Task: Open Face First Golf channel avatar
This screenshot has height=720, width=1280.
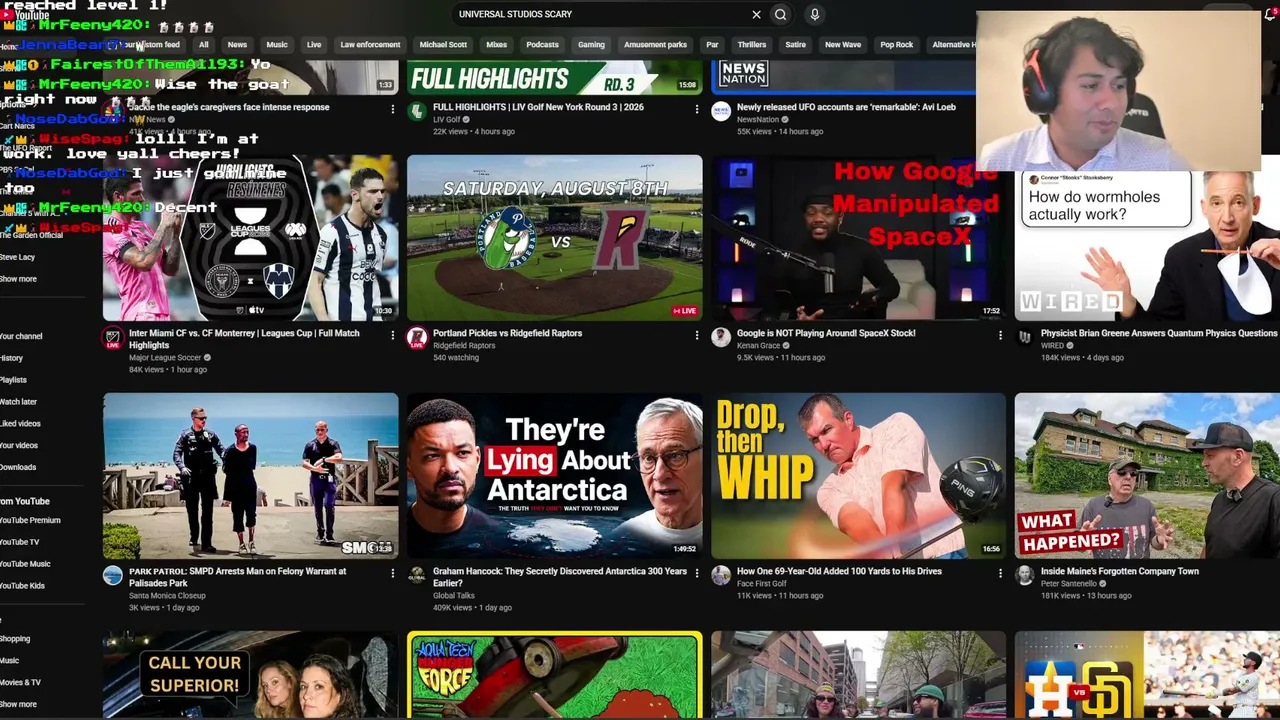Action: pos(721,575)
